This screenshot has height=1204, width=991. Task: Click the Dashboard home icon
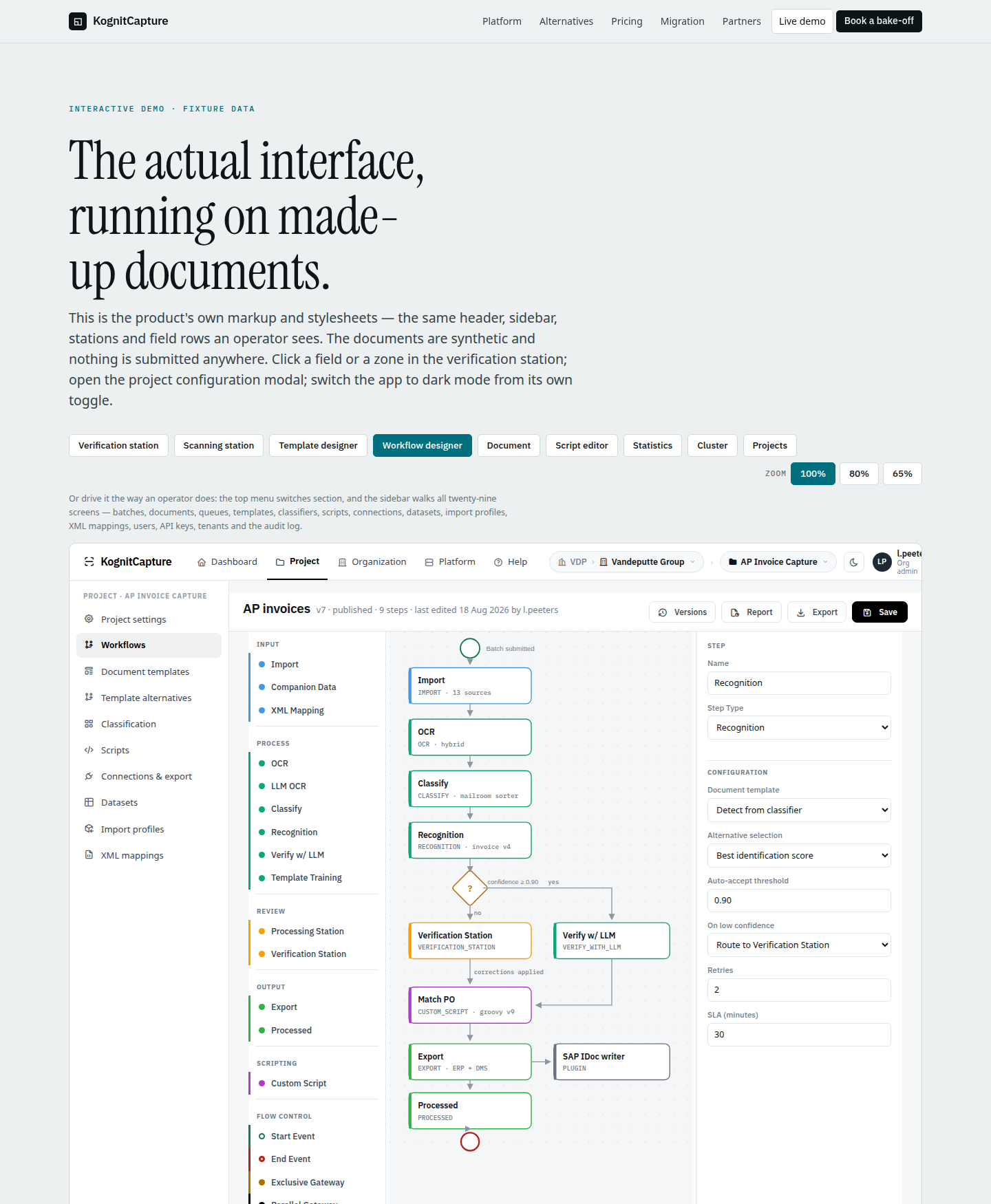coord(202,562)
